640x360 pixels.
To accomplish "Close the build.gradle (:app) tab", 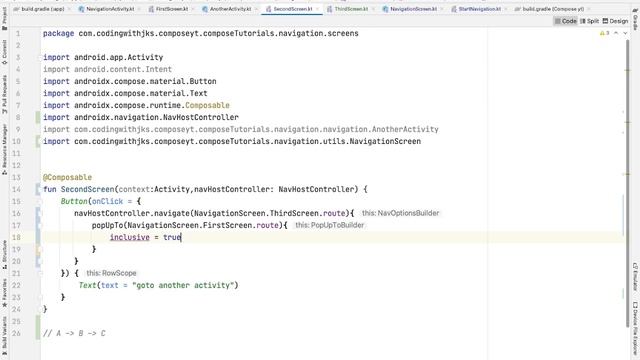I will click(69, 9).
